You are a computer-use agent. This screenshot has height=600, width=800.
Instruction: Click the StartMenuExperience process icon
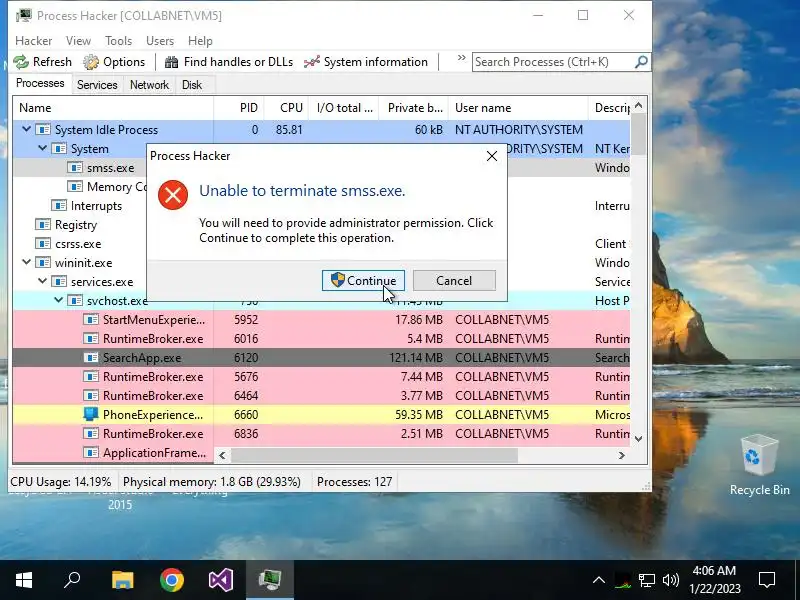pos(91,319)
